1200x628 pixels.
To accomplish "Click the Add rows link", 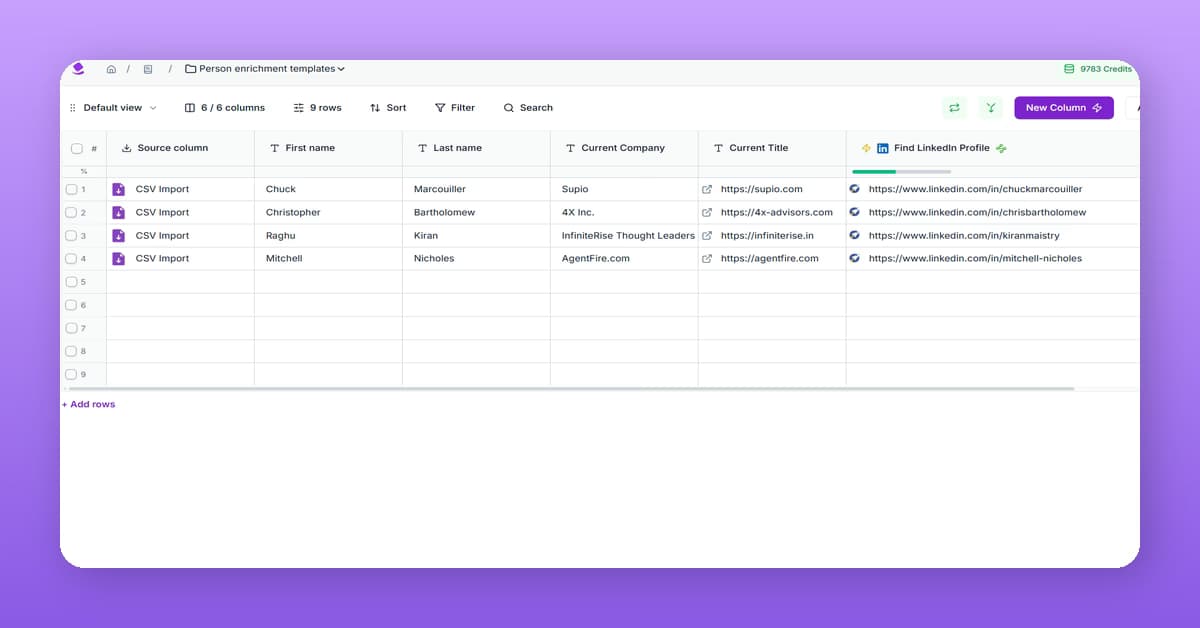I will click(88, 403).
